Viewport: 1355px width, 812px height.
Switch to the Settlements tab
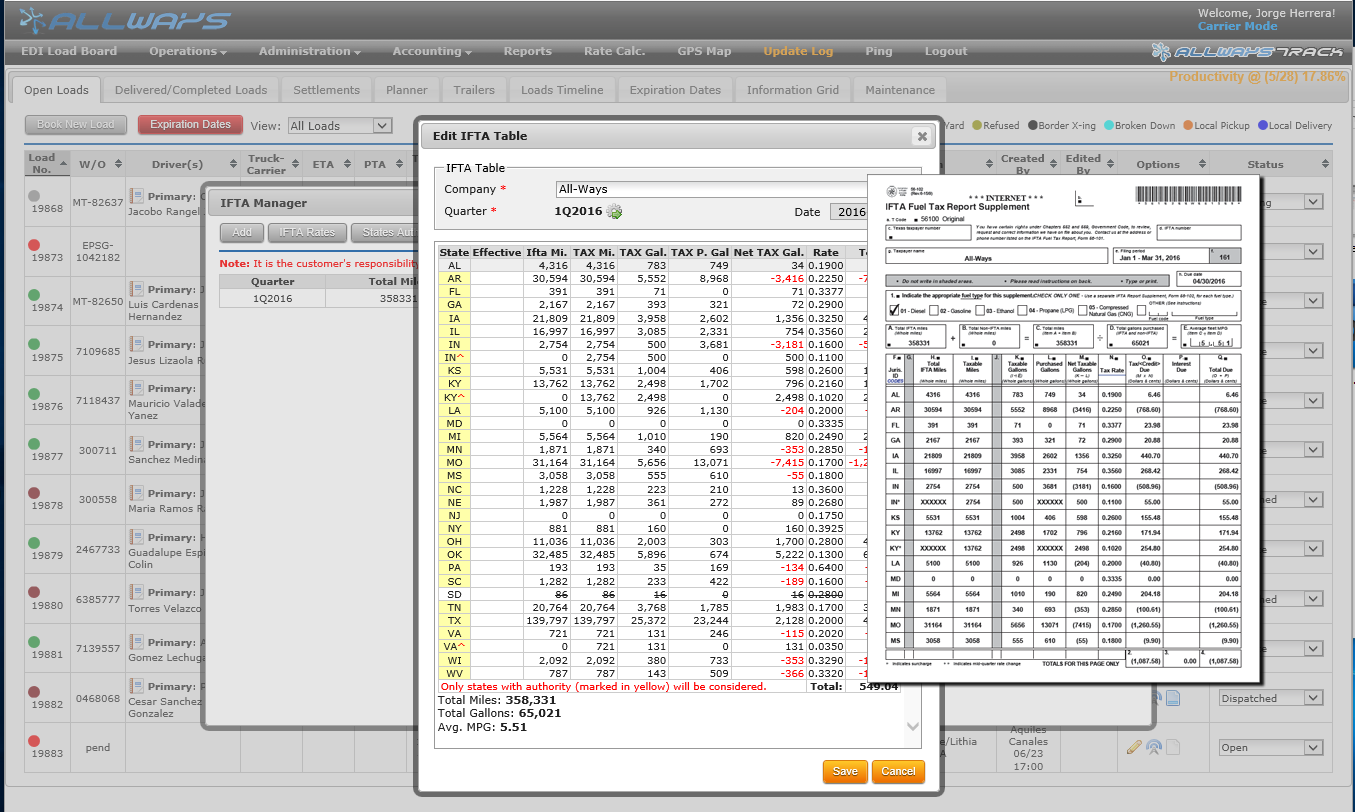pyautogui.click(x=326, y=90)
